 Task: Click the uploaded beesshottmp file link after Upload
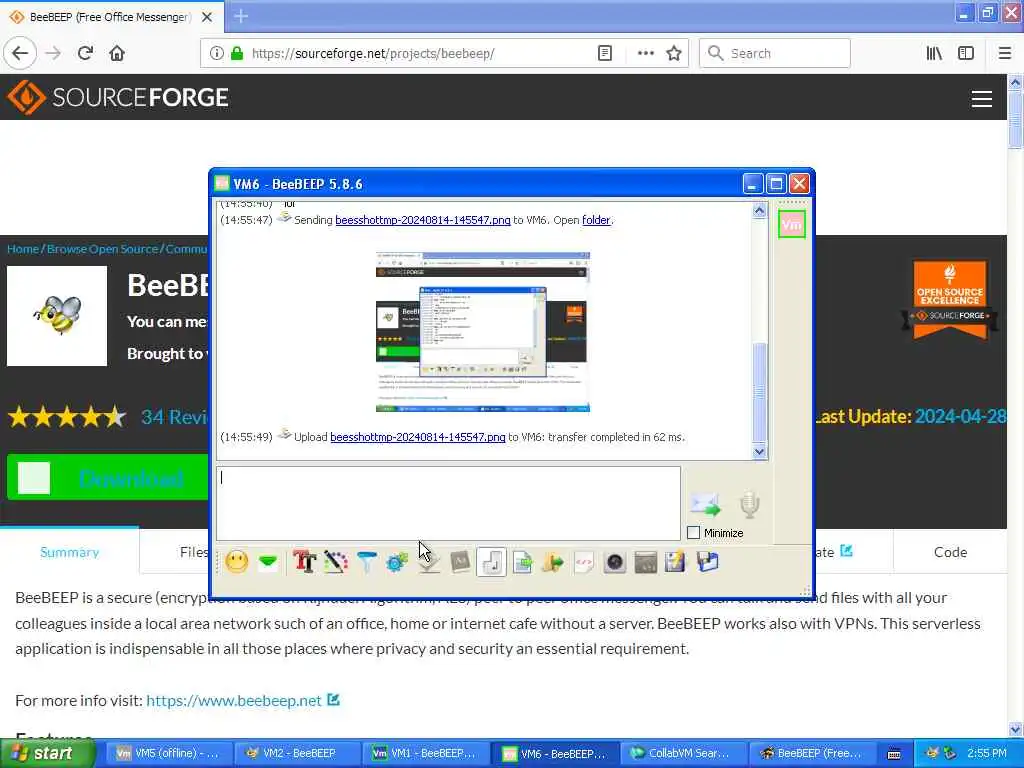[x=418, y=437]
